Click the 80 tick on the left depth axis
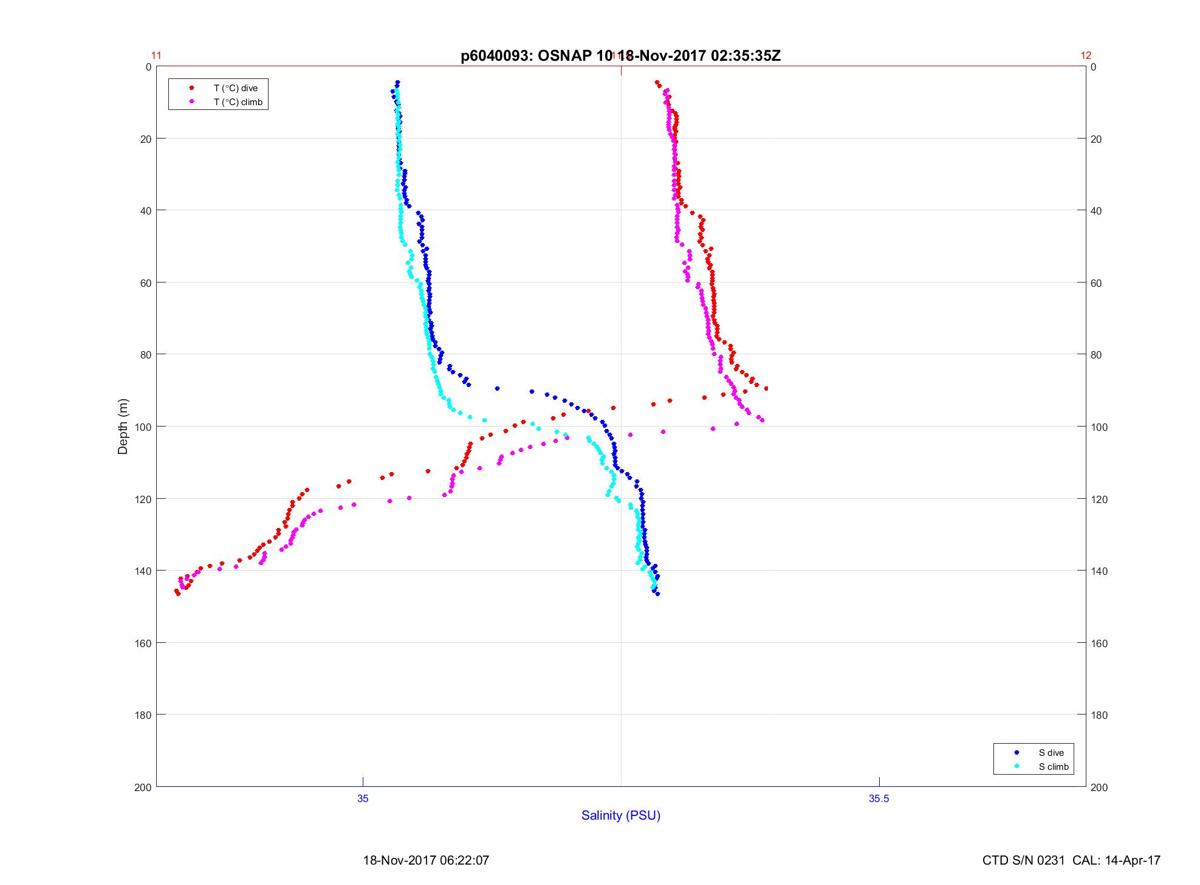This screenshot has width=1200, height=885. 145,355
